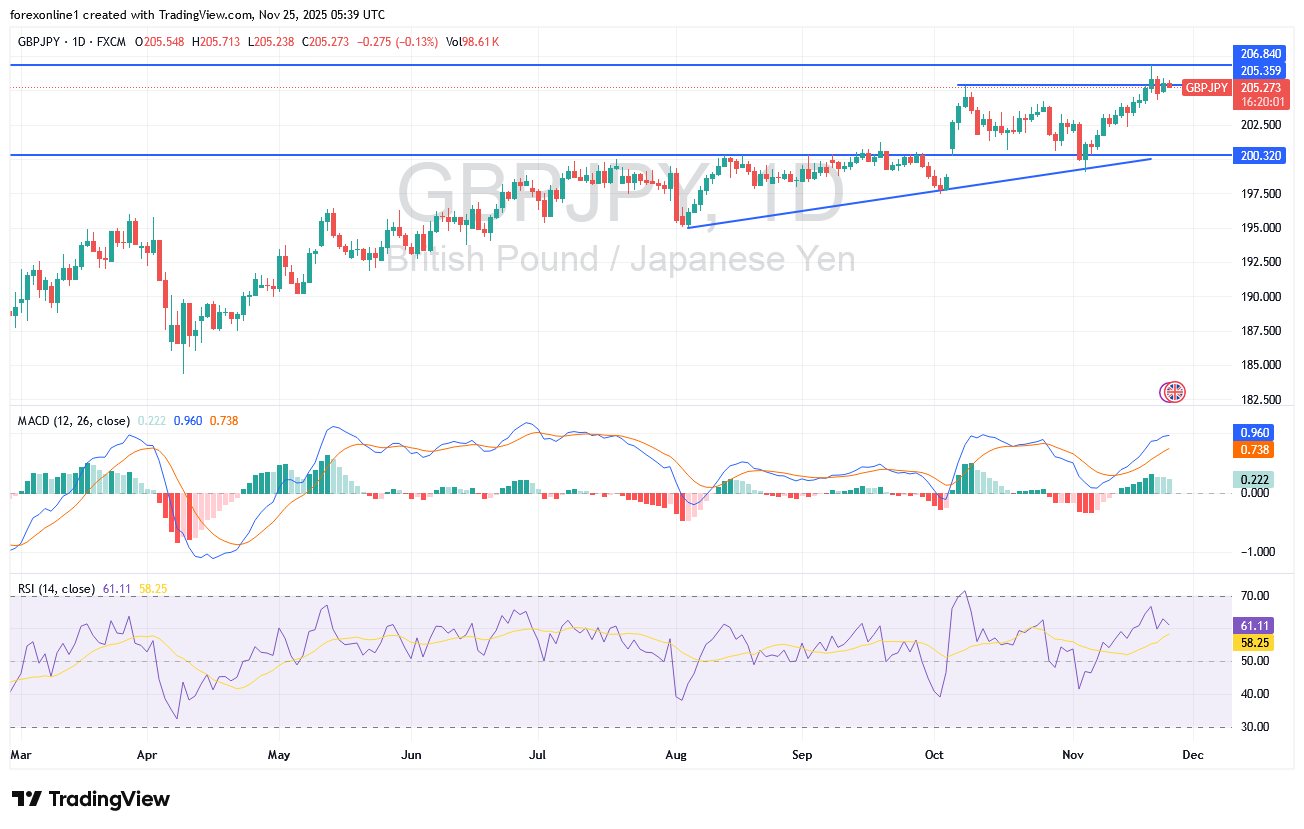
Task: Click the purple 61.11 RSI value label
Action: [x=1253, y=624]
